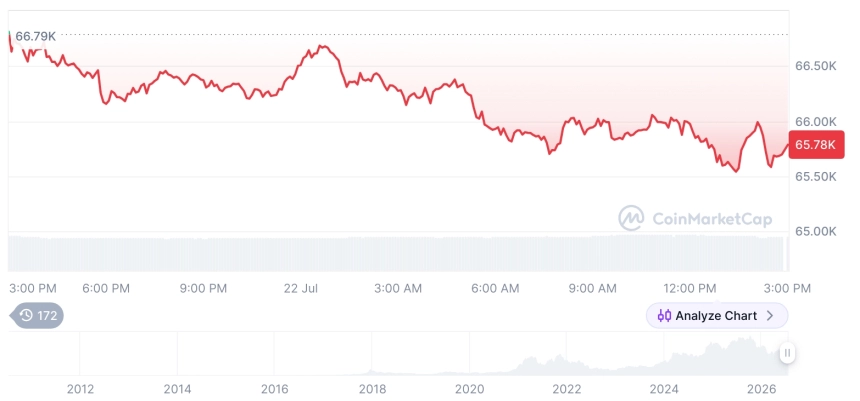The height and width of the screenshot is (401, 860).
Task: Select 2012 on the history timeline
Action: (80, 389)
